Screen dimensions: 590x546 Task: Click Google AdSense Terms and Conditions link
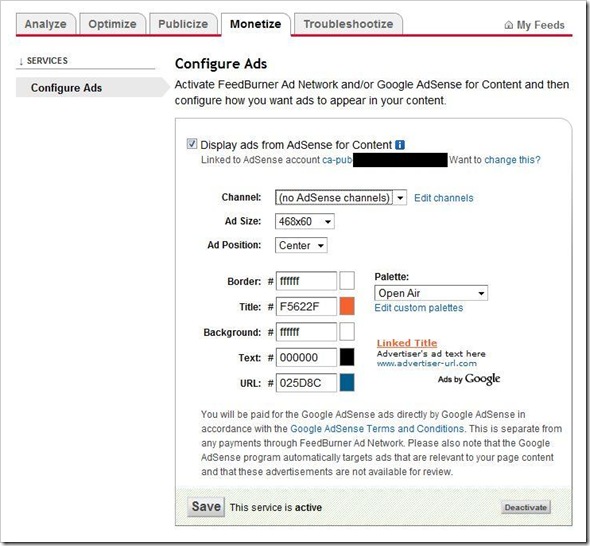tap(377, 429)
